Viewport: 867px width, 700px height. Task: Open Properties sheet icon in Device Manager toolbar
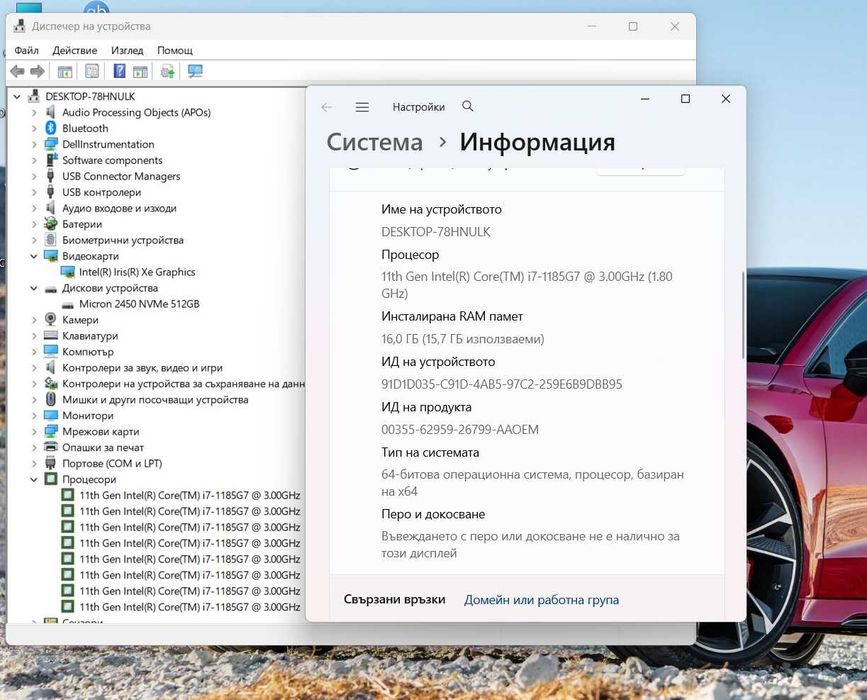(x=92, y=71)
